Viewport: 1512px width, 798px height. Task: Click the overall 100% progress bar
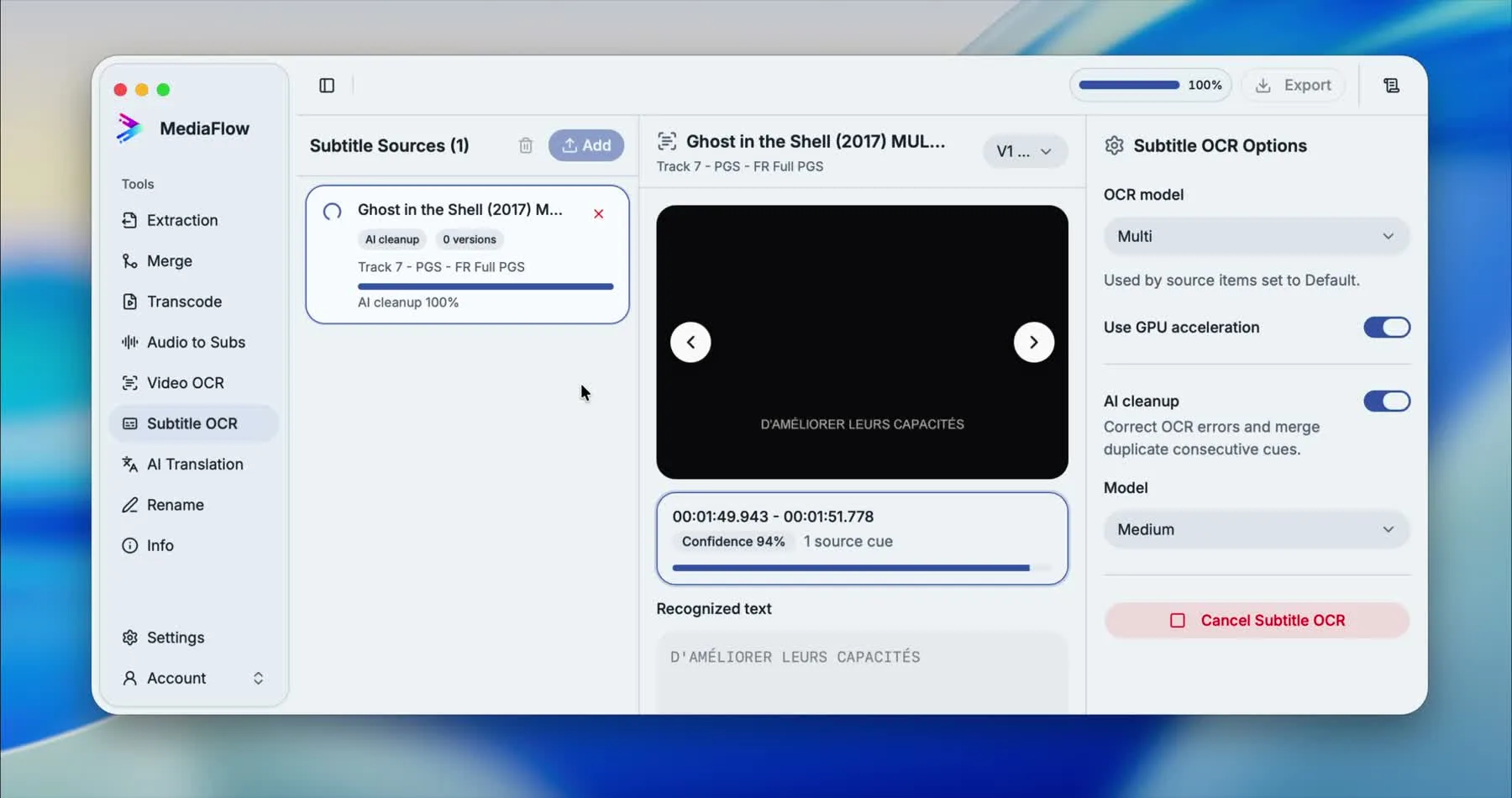[1130, 86]
